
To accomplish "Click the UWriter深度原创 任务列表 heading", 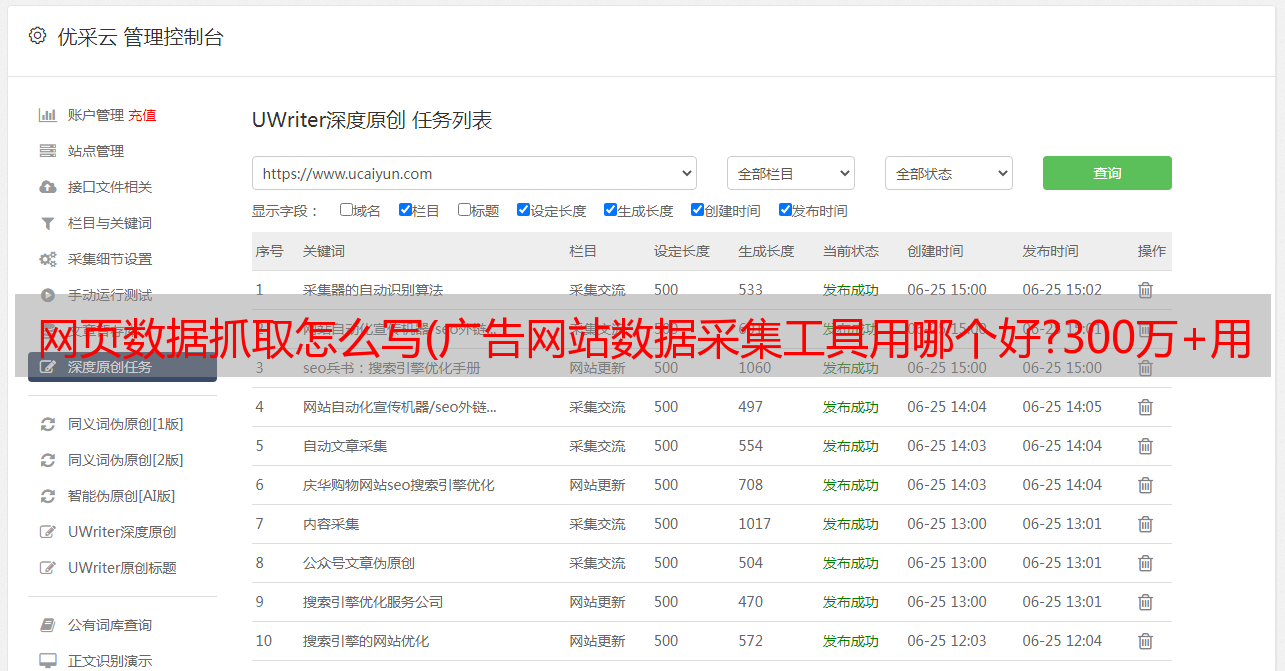I will coord(372,120).
